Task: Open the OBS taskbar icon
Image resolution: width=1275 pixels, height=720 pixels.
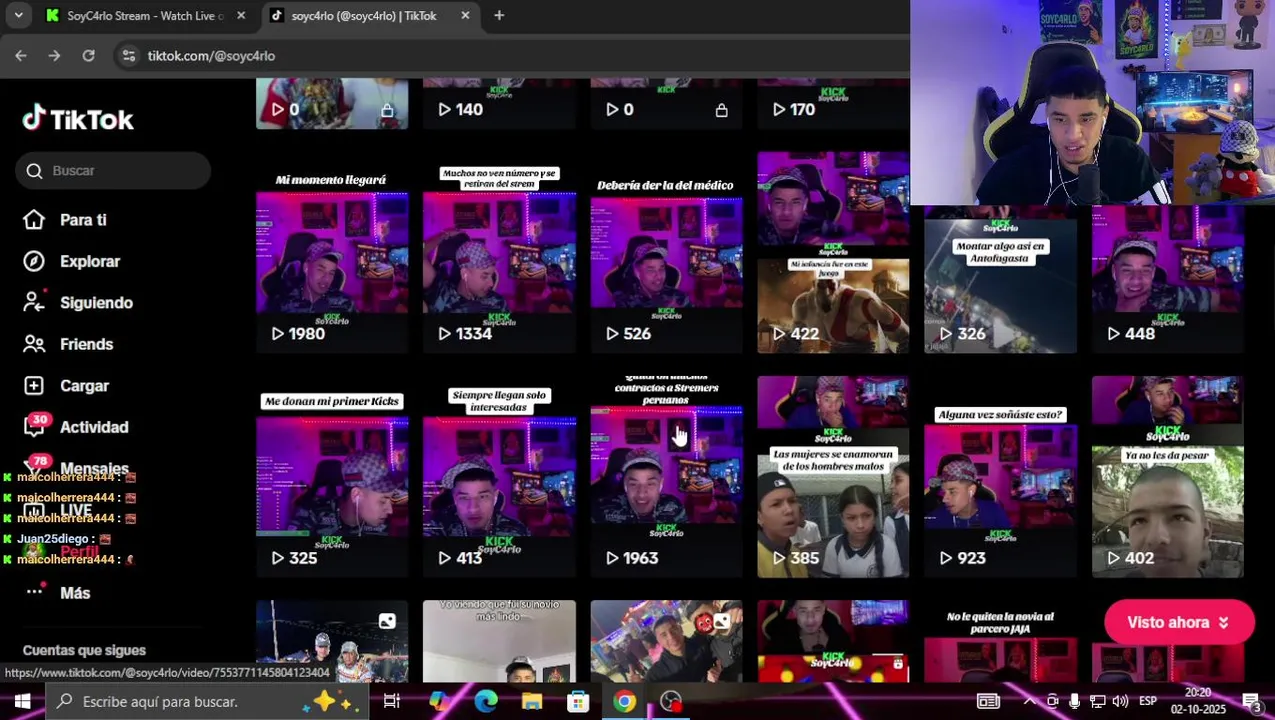Action: tap(671, 702)
